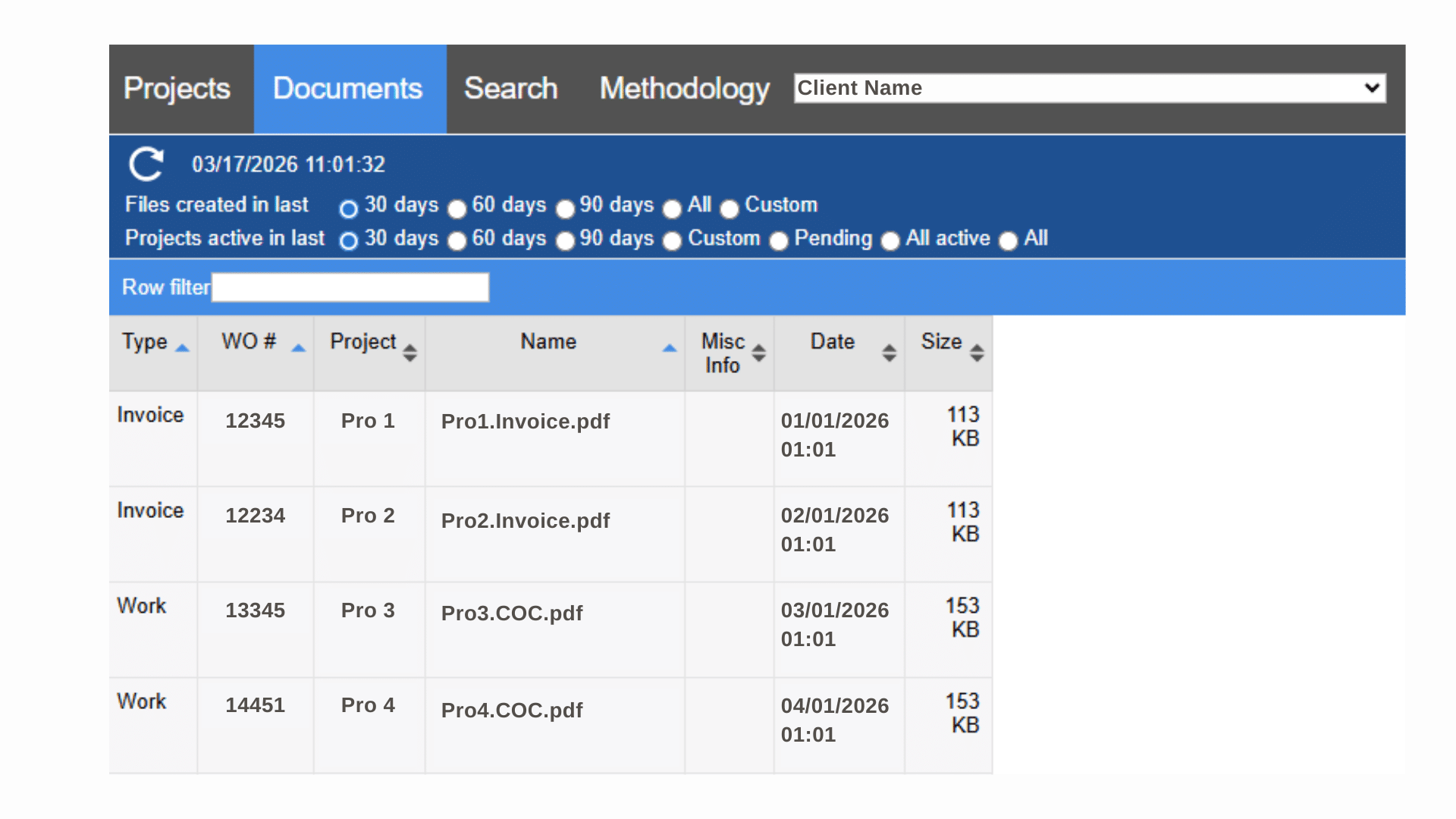
Task: Open Pro2.Invoice.pdf file
Action: point(526,521)
